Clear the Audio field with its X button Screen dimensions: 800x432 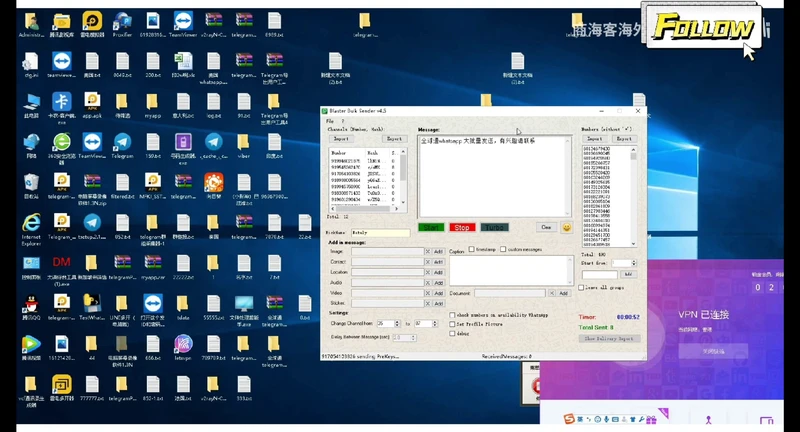coord(428,283)
